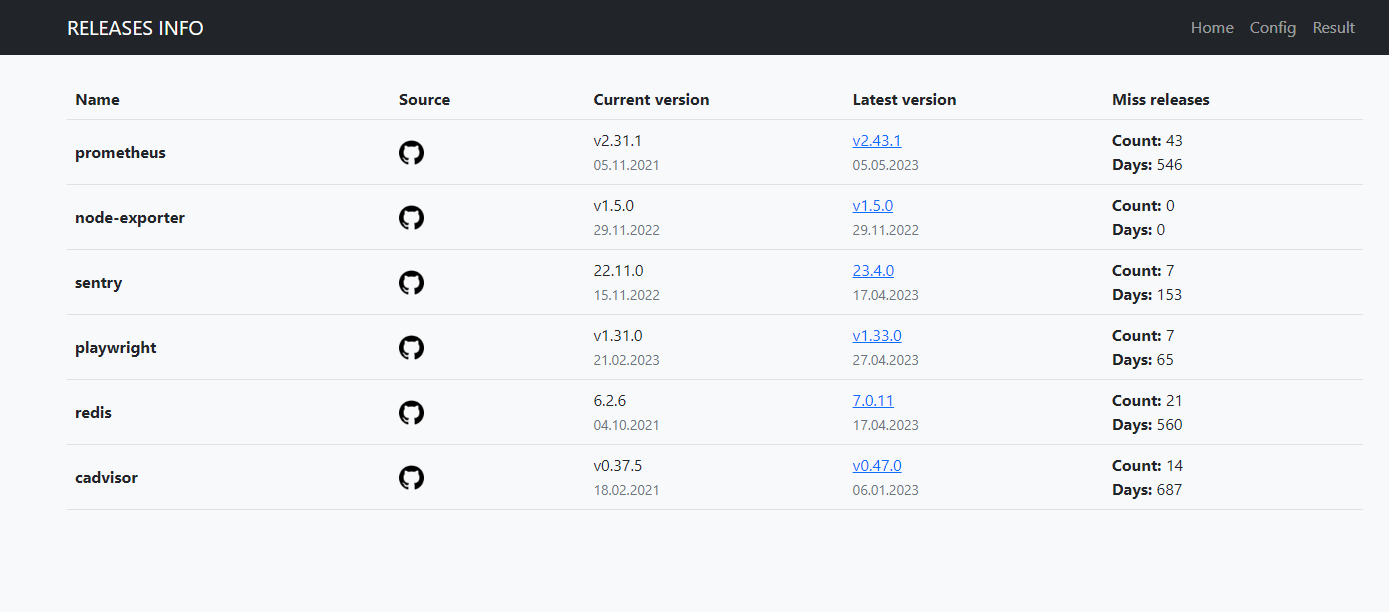Click the date 05.11.2021
This screenshot has height=612, width=1389.
tap(627, 165)
